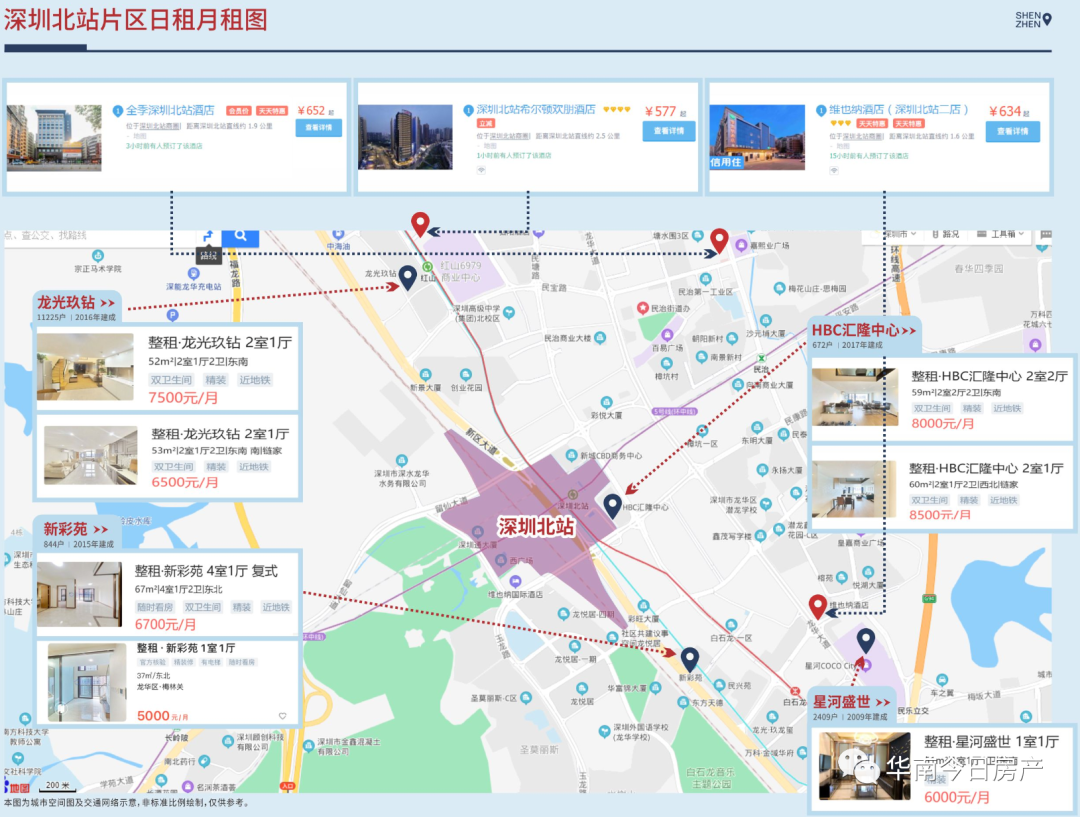The width and height of the screenshot is (1080, 817).
Task: Click the blue map search magnifier button
Action: (240, 236)
